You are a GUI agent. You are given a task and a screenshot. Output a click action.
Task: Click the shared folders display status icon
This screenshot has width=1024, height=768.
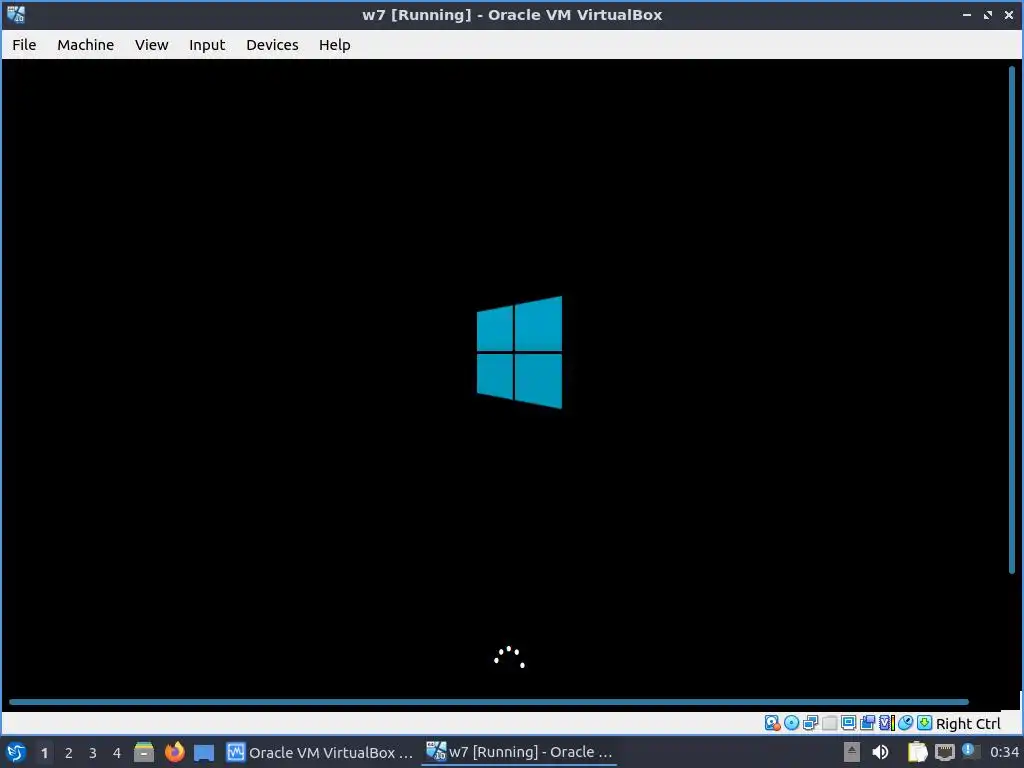tap(848, 723)
